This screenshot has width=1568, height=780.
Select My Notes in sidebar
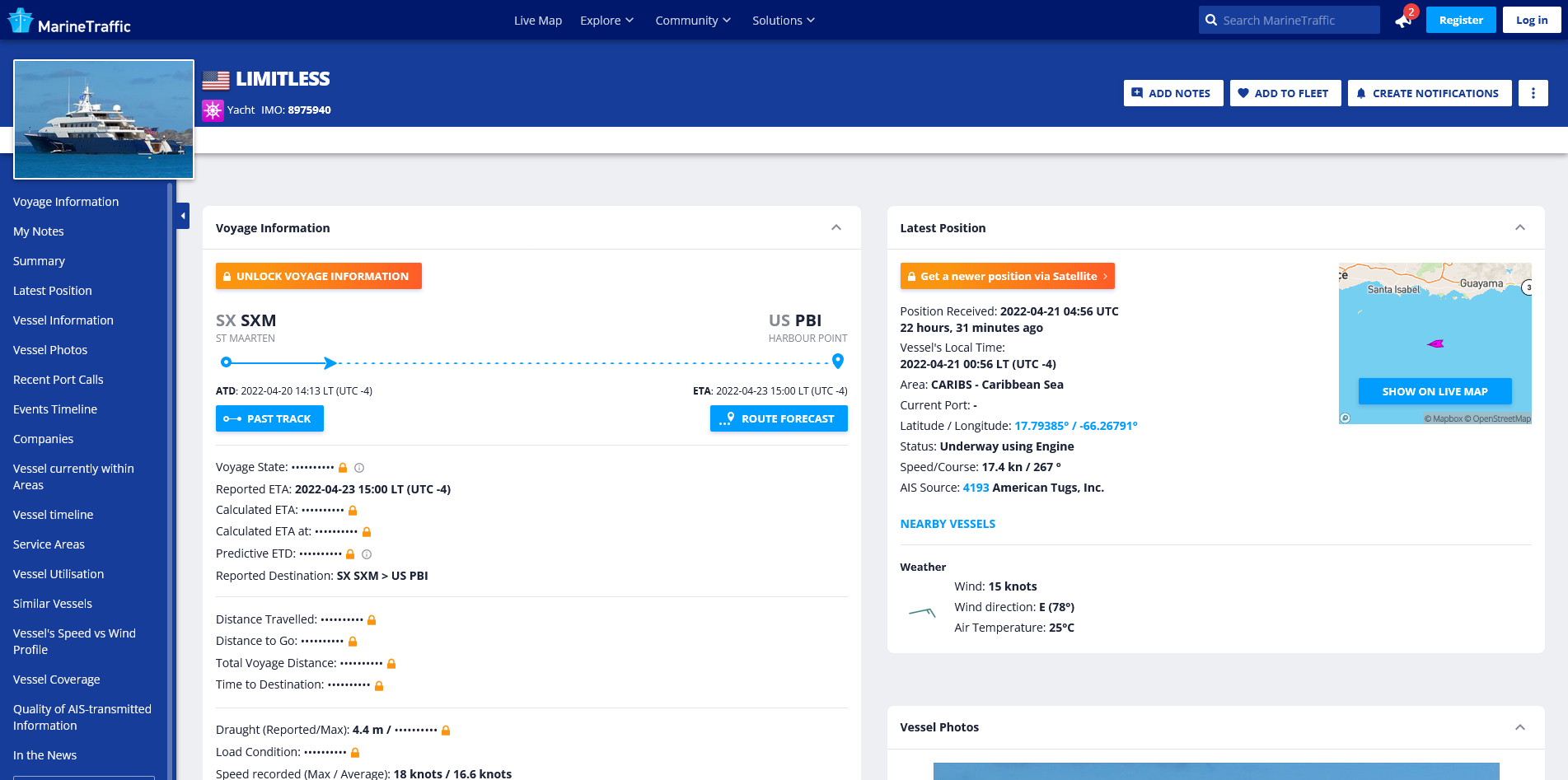(x=39, y=231)
